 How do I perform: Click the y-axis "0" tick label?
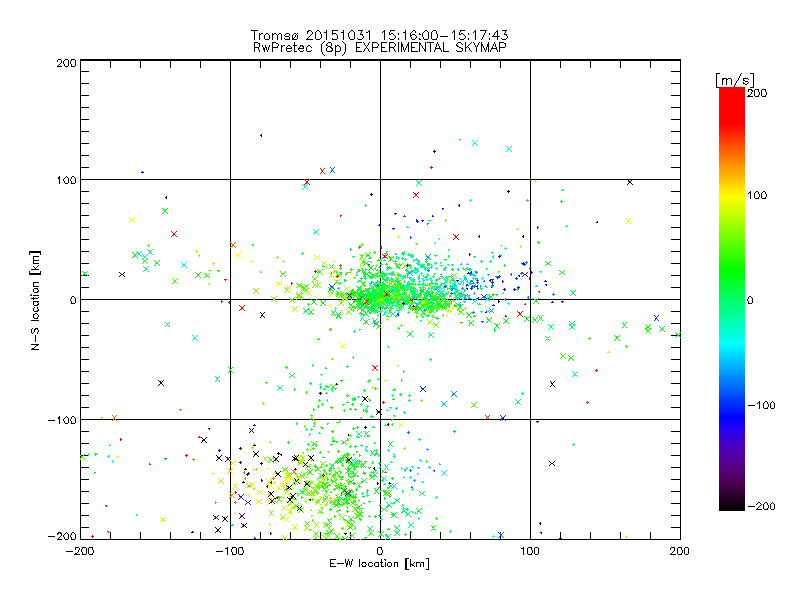coord(73,300)
